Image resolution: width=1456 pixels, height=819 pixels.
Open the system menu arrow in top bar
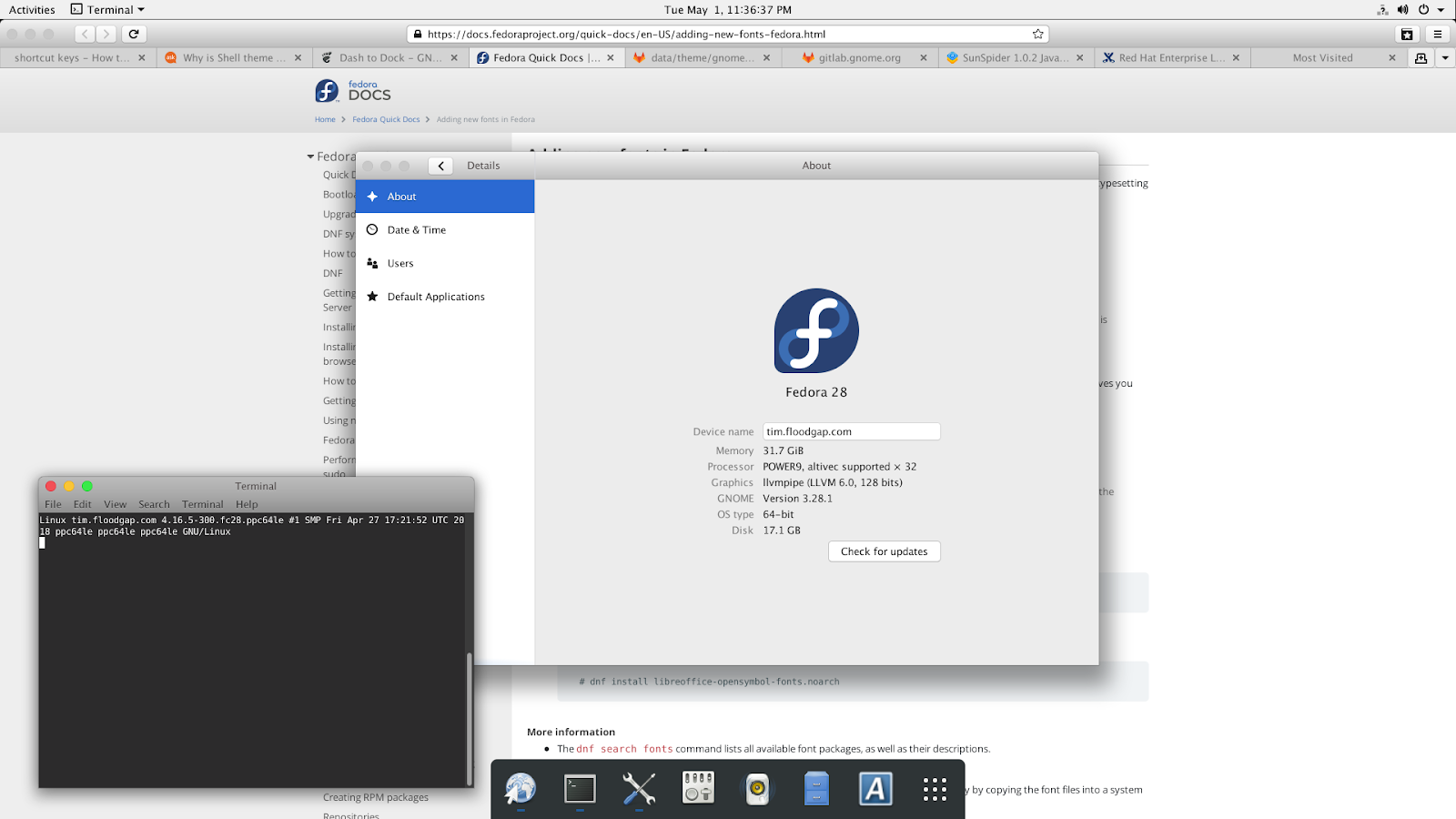pos(1441,10)
